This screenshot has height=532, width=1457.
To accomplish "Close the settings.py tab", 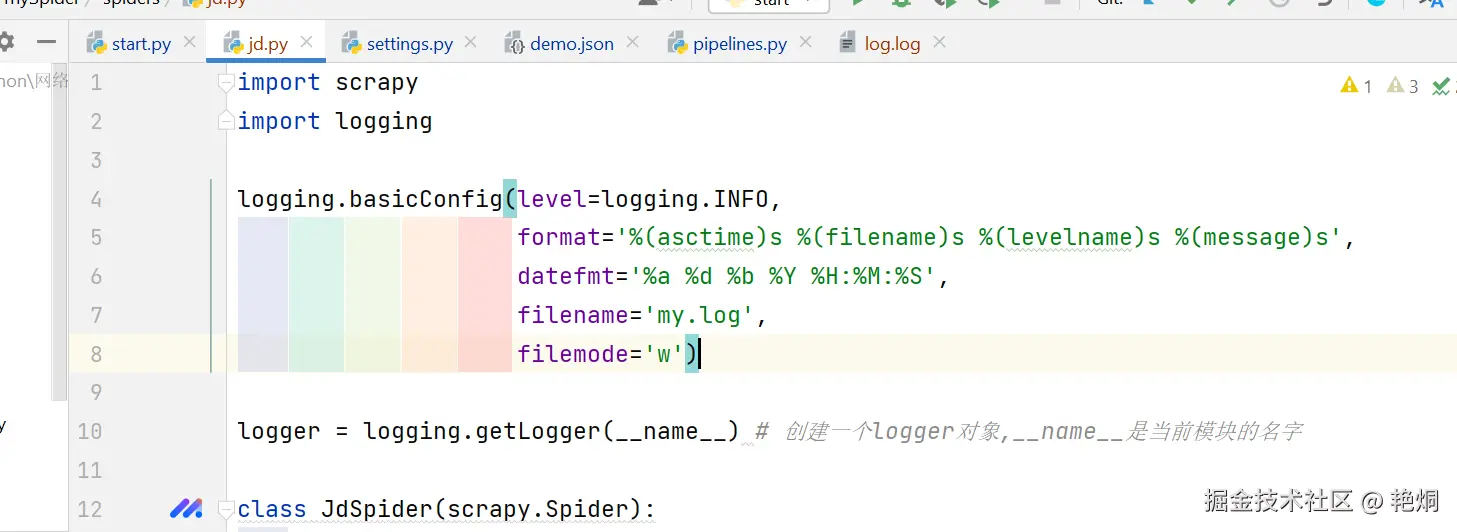I will coord(471,42).
